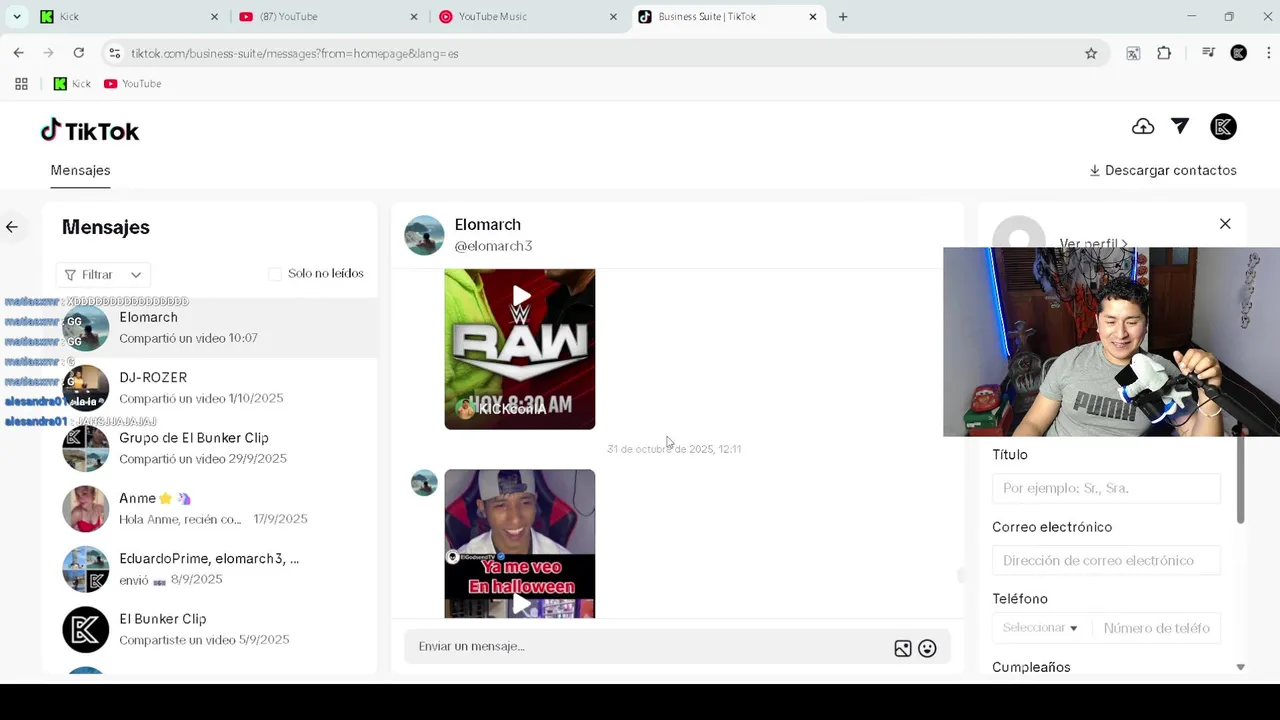Image resolution: width=1280 pixels, height=720 pixels.
Task: Select the Business Suite TikTok tab
Action: click(729, 17)
